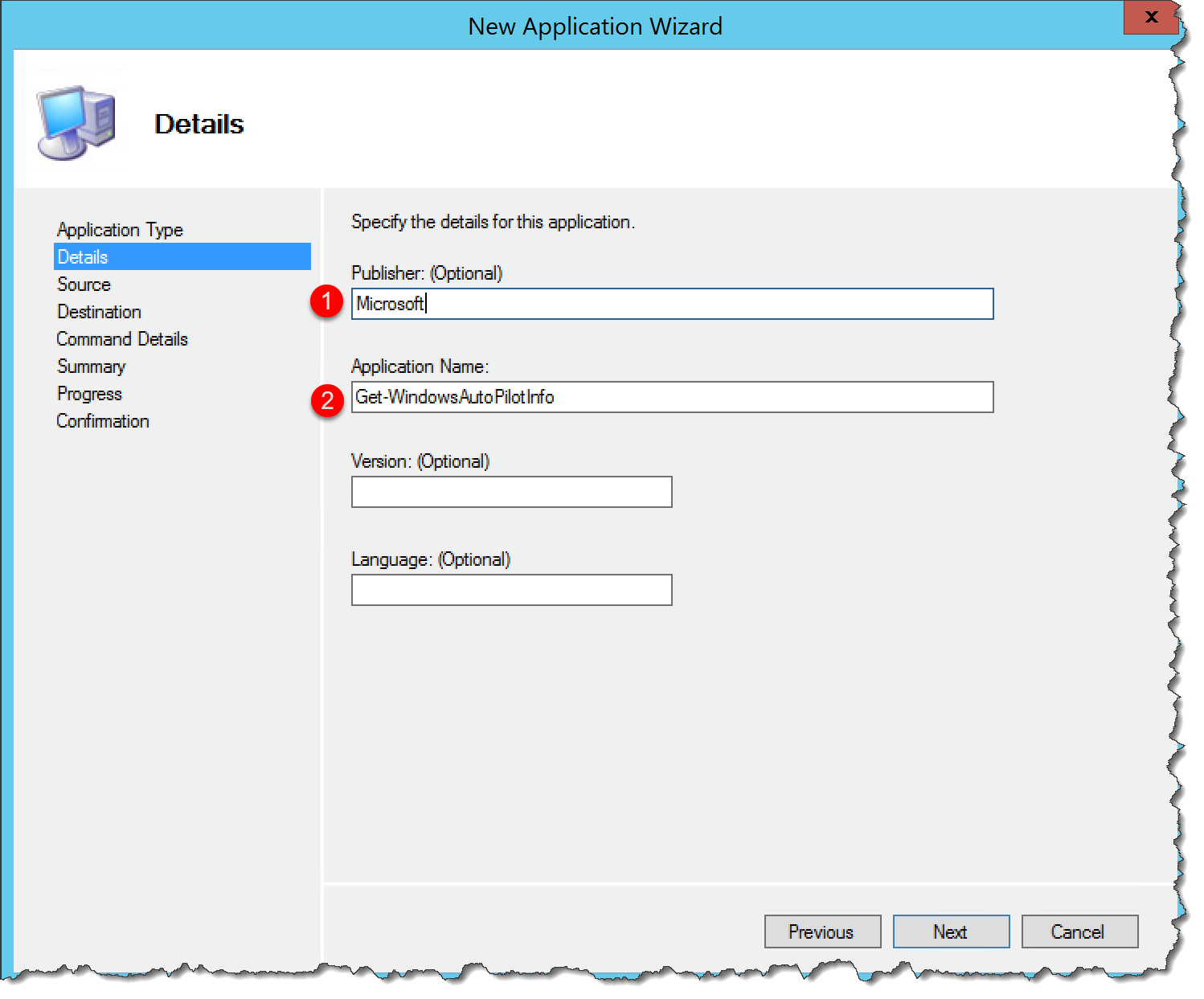1204x999 pixels.
Task: Select the Progress step
Action: [x=89, y=393]
